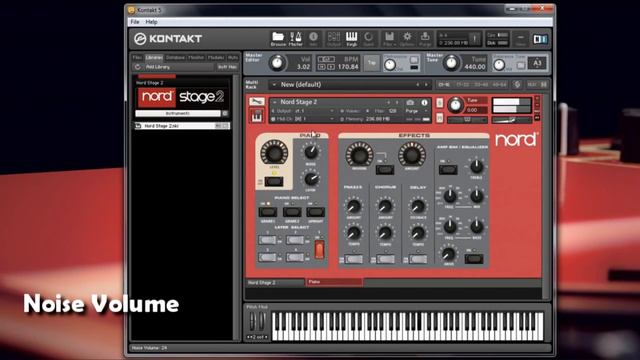Click the View minimize icon in toolbar
Viewport: 640px width, 360px height.
[x=520, y=39]
